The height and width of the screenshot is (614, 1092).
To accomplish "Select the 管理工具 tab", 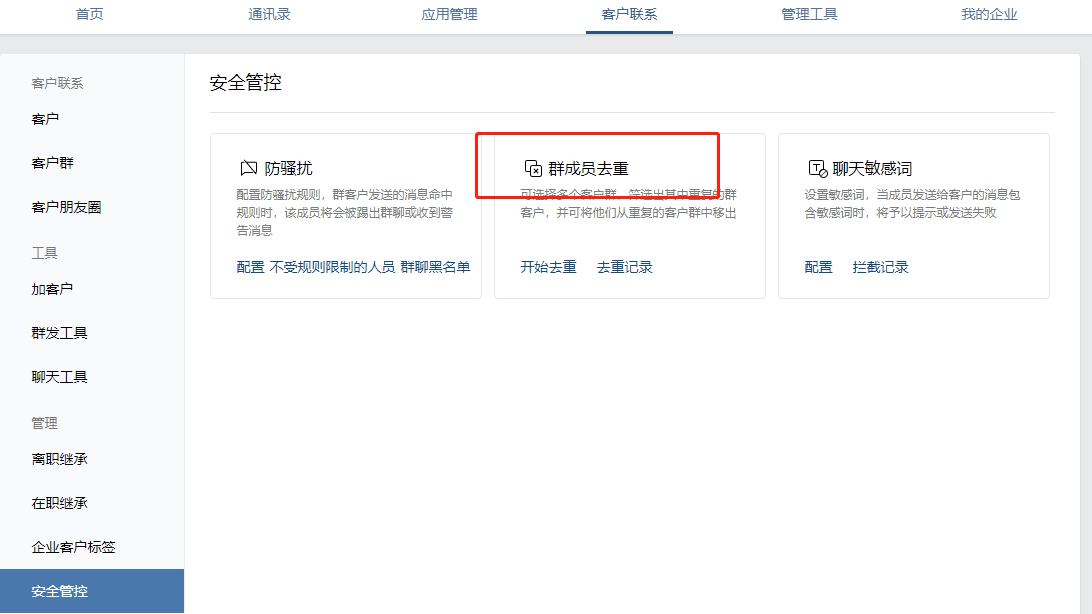I will 809,15.
